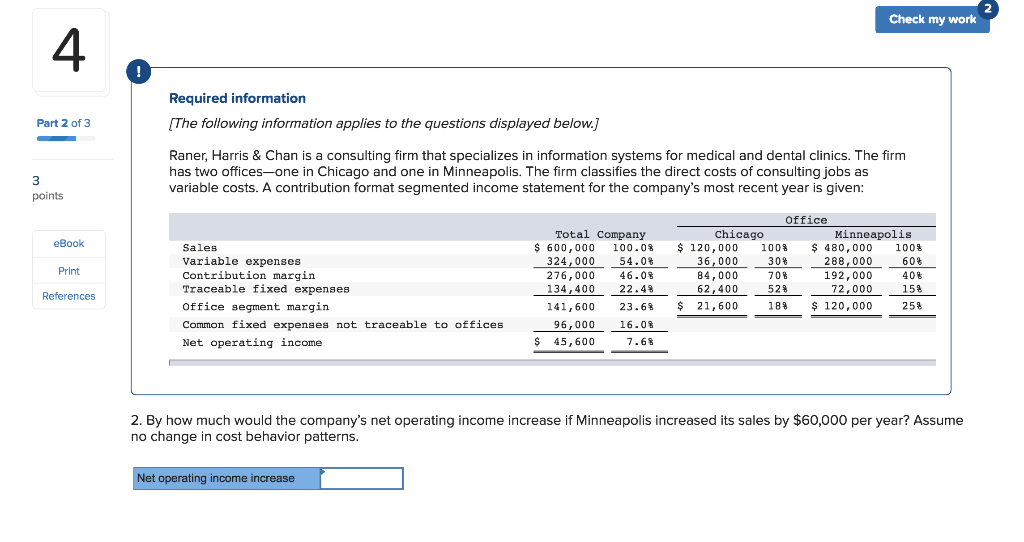Image resolution: width=1024 pixels, height=542 pixels.
Task: Click the horizontal scrollbar below the income statement table
Action: 552,362
